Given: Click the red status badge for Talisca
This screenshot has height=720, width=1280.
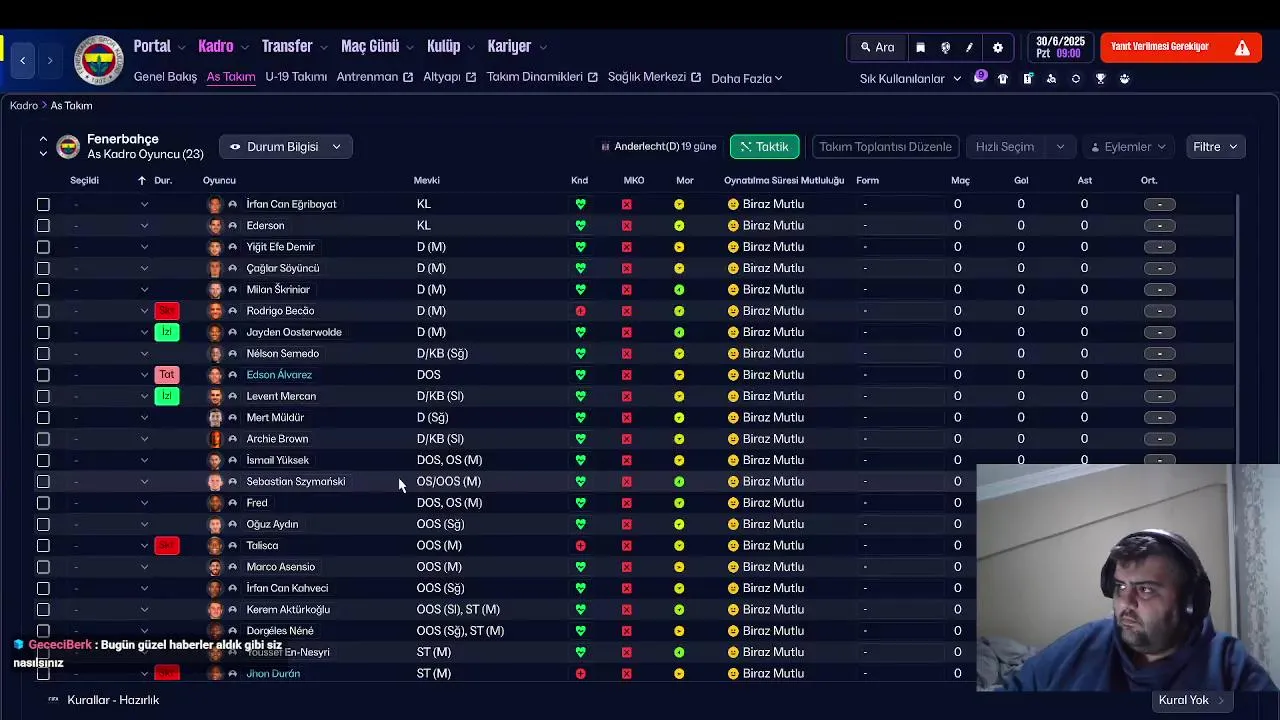Looking at the screenshot, I should point(167,545).
